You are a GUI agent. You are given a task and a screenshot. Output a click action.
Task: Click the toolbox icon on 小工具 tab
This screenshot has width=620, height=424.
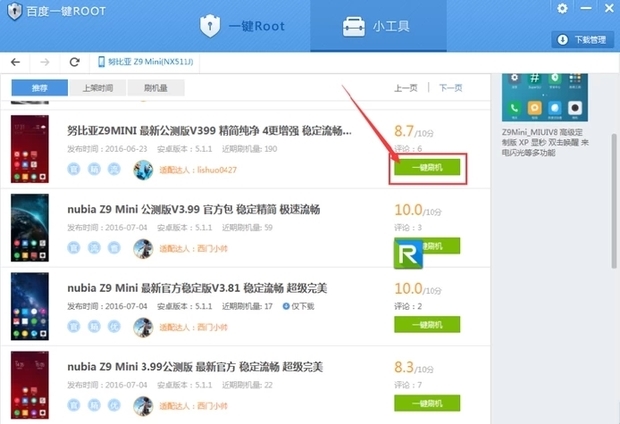point(353,26)
